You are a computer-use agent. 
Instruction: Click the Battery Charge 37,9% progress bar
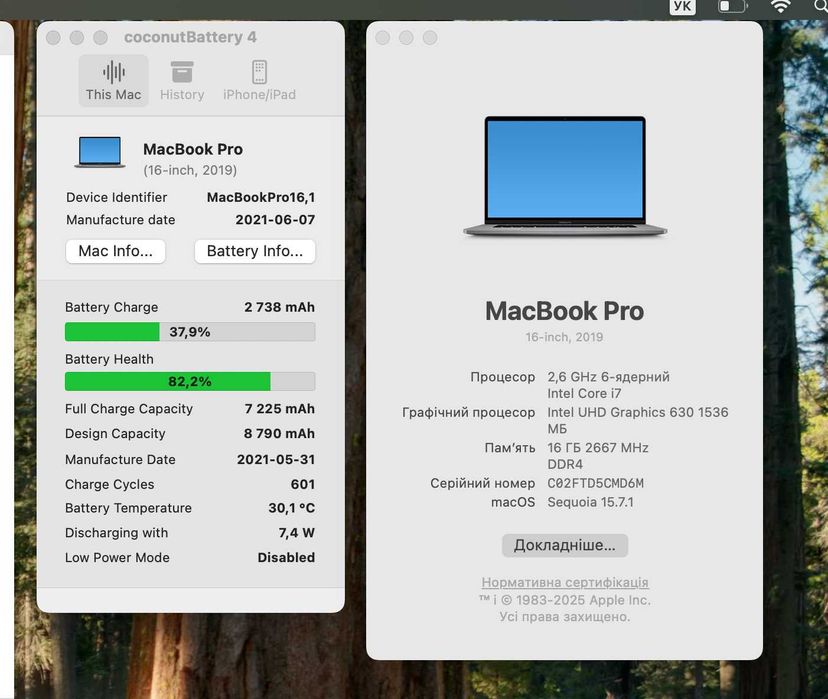point(190,332)
